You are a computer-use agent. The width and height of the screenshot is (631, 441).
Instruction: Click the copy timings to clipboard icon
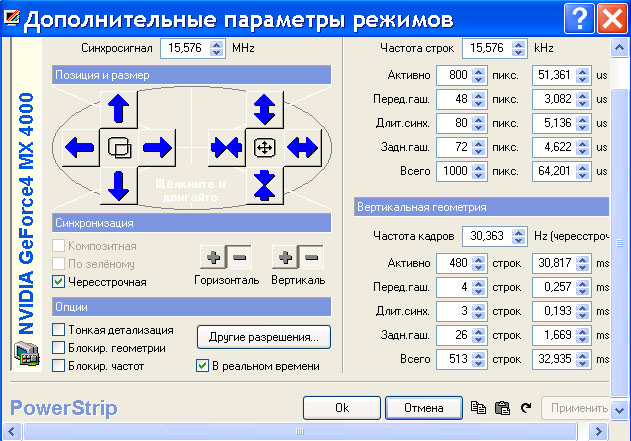point(478,408)
